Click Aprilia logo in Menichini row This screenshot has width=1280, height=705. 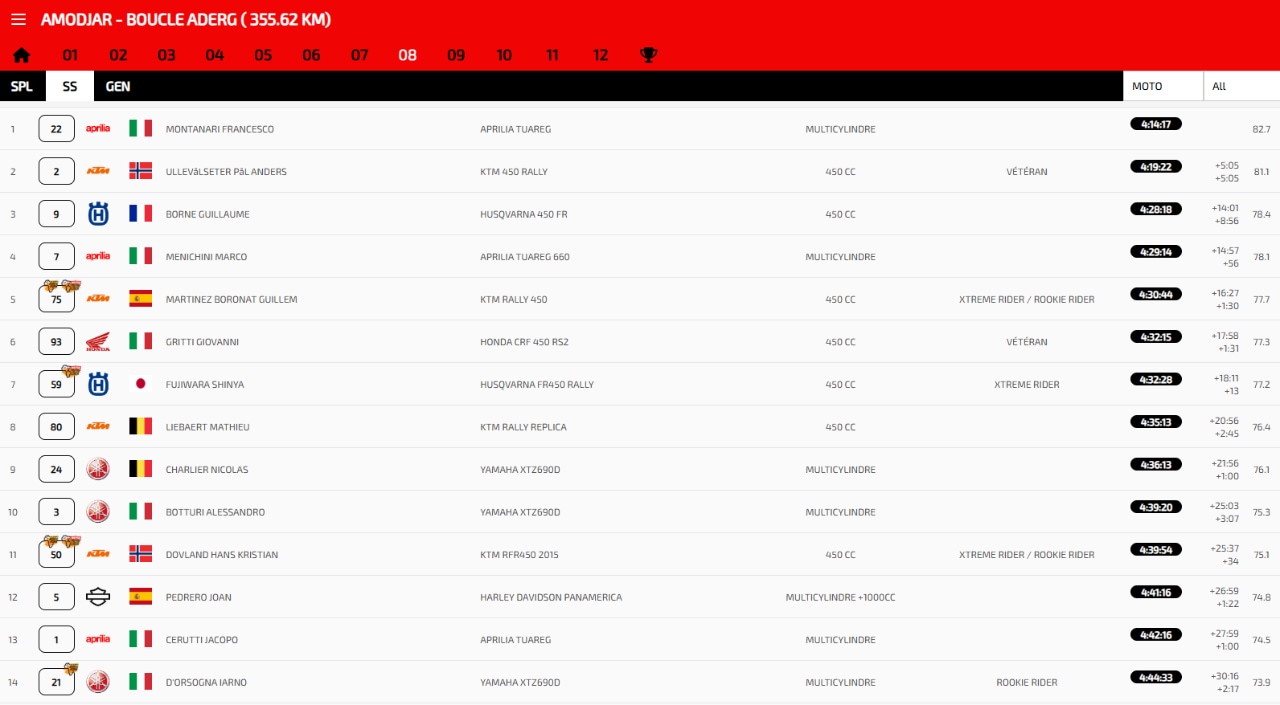click(98, 257)
